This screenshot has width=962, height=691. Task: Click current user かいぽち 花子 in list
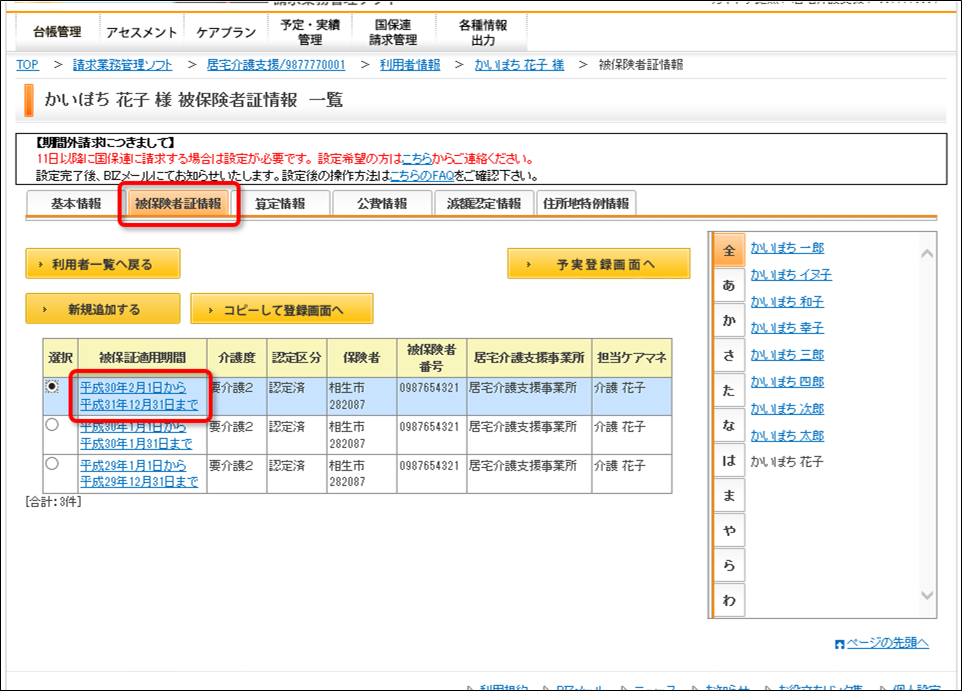pyautogui.click(x=787, y=462)
